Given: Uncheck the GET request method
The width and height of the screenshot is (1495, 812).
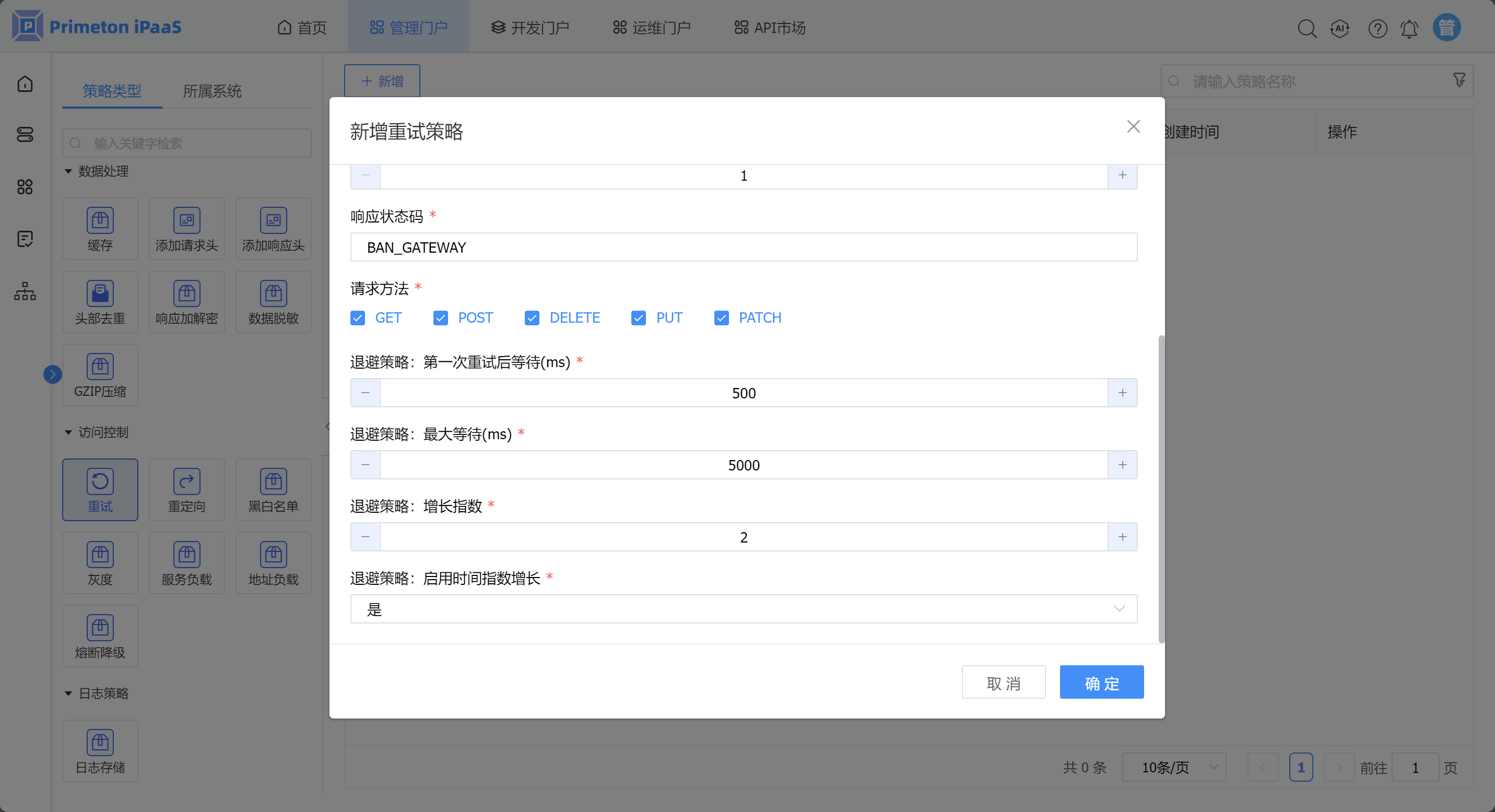Looking at the screenshot, I should pos(358,317).
